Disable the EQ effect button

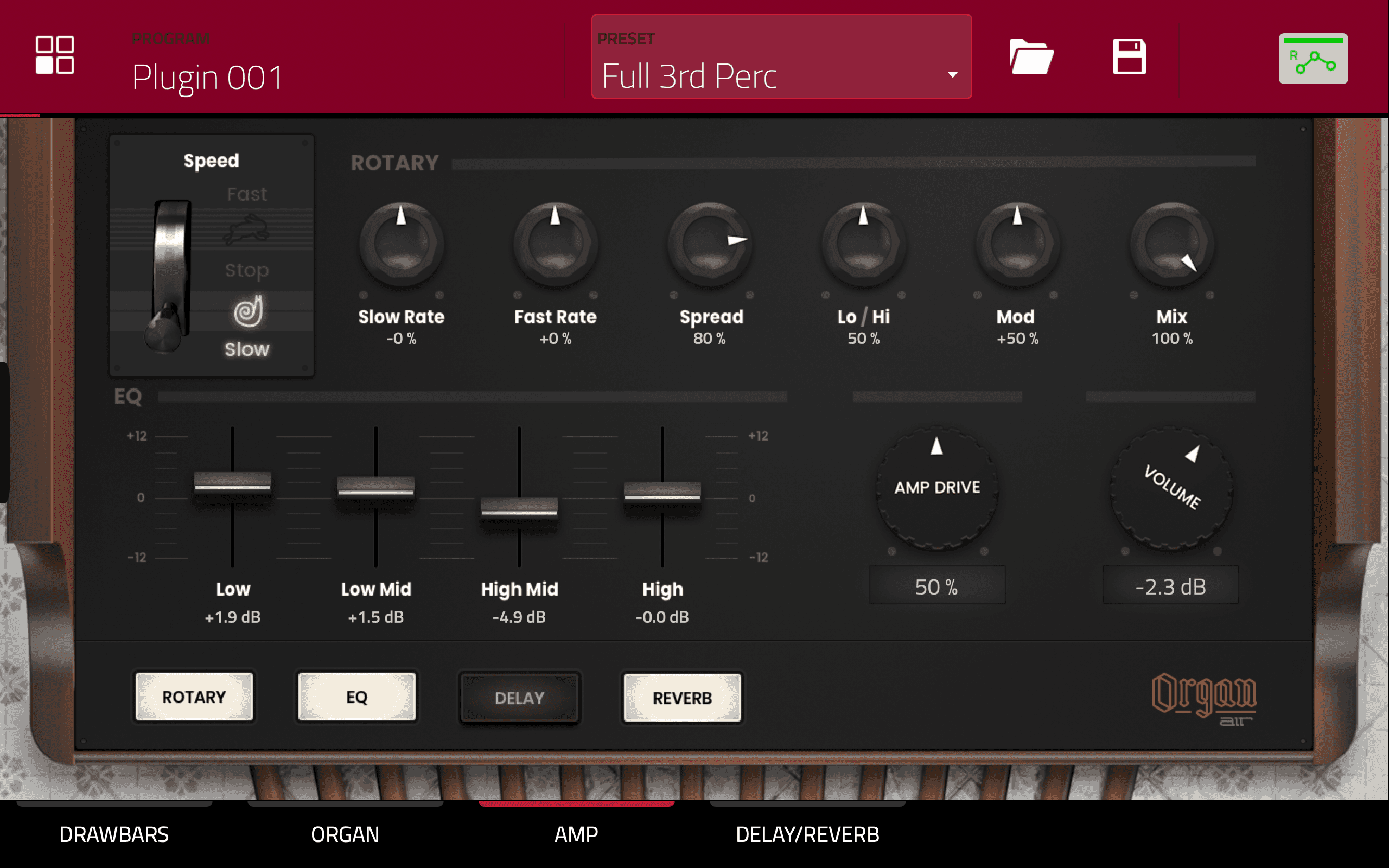click(356, 697)
